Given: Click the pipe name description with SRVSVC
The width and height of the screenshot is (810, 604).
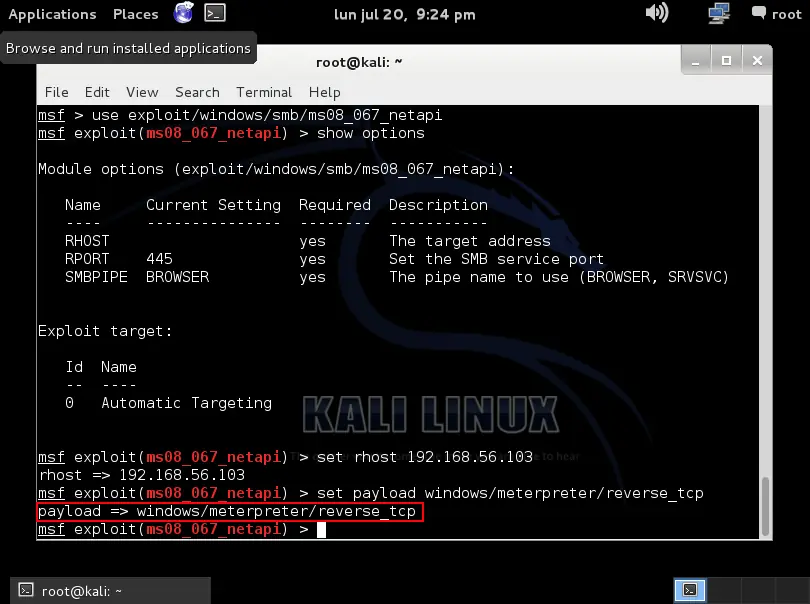Looking at the screenshot, I should tap(559, 277).
